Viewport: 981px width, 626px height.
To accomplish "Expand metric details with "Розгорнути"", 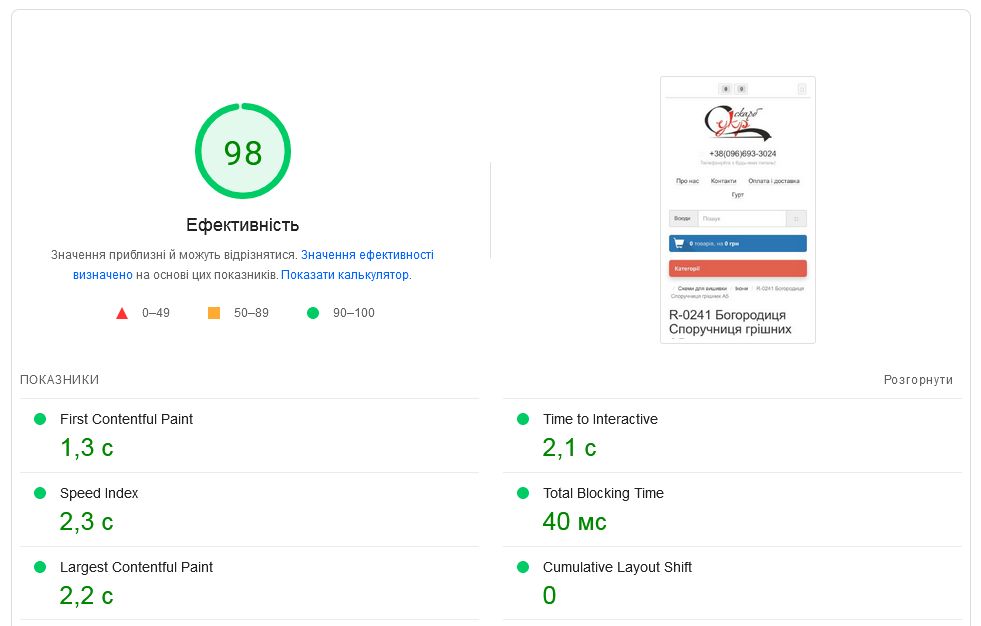I will coord(918,380).
